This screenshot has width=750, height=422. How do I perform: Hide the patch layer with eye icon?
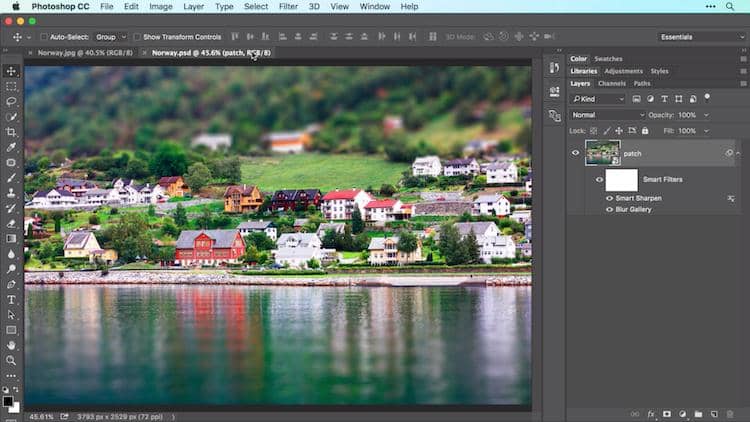[575, 153]
